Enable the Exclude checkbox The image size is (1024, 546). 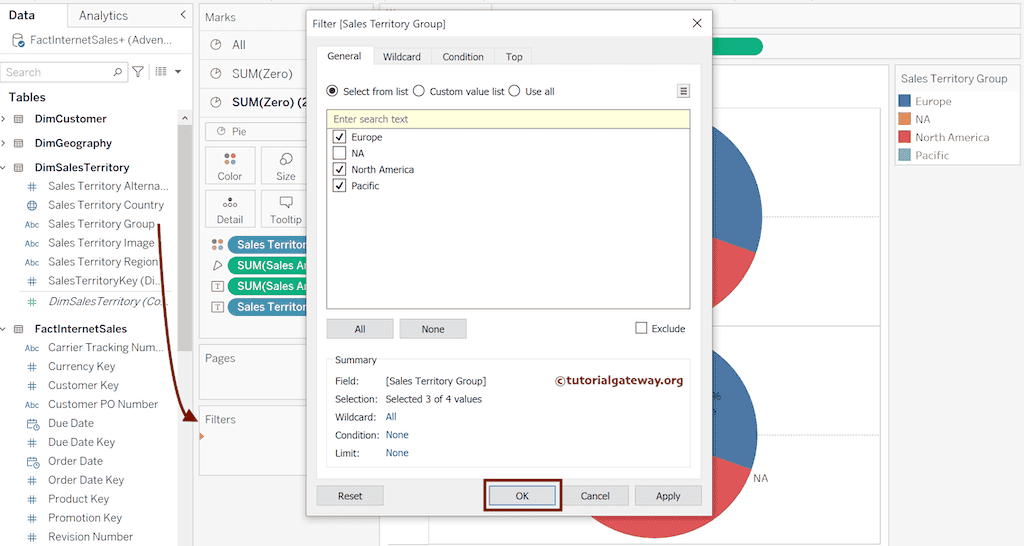[x=641, y=328]
